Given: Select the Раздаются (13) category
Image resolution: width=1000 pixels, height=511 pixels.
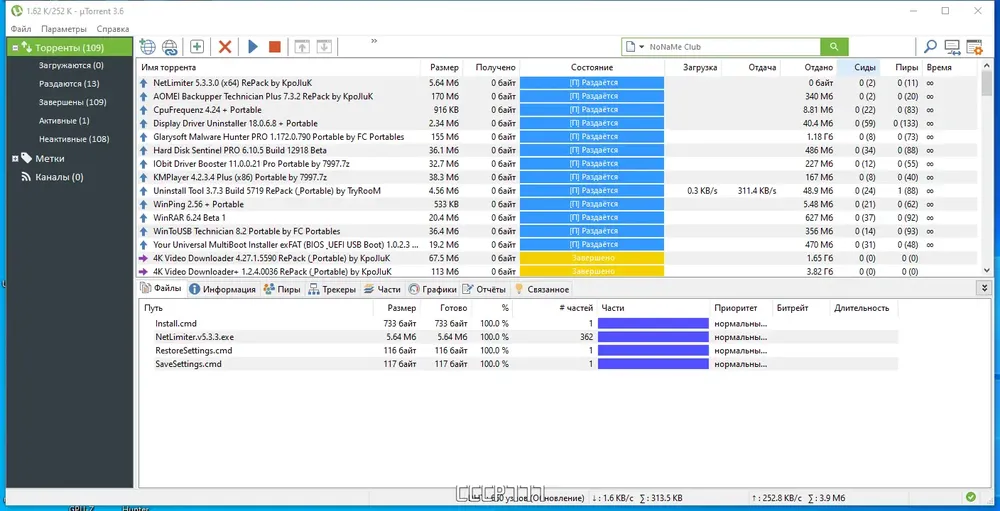Looking at the screenshot, I should [69, 84].
